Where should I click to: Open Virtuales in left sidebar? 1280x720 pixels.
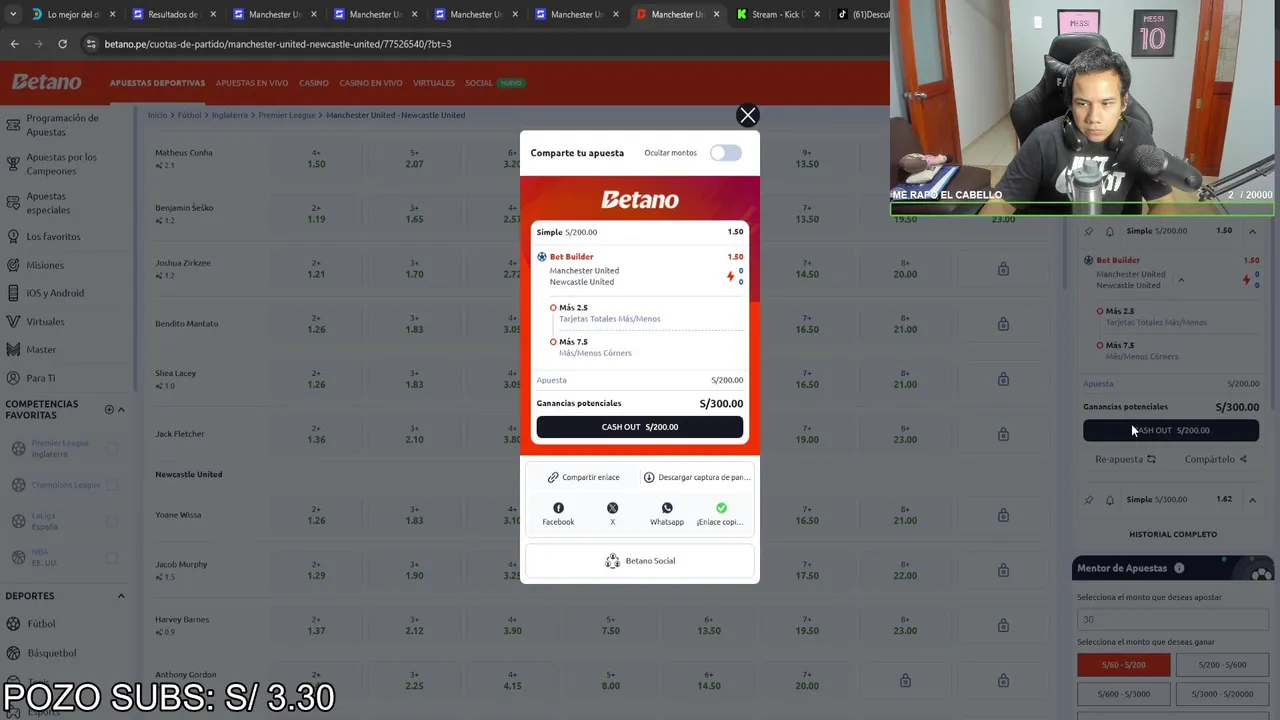pyautogui.click(x=45, y=322)
